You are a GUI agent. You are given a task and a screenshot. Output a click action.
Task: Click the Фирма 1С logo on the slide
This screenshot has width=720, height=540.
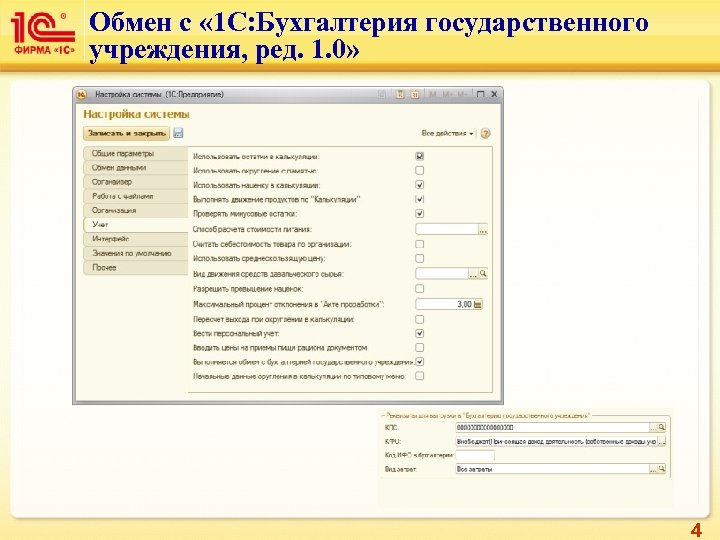pyautogui.click(x=43, y=33)
